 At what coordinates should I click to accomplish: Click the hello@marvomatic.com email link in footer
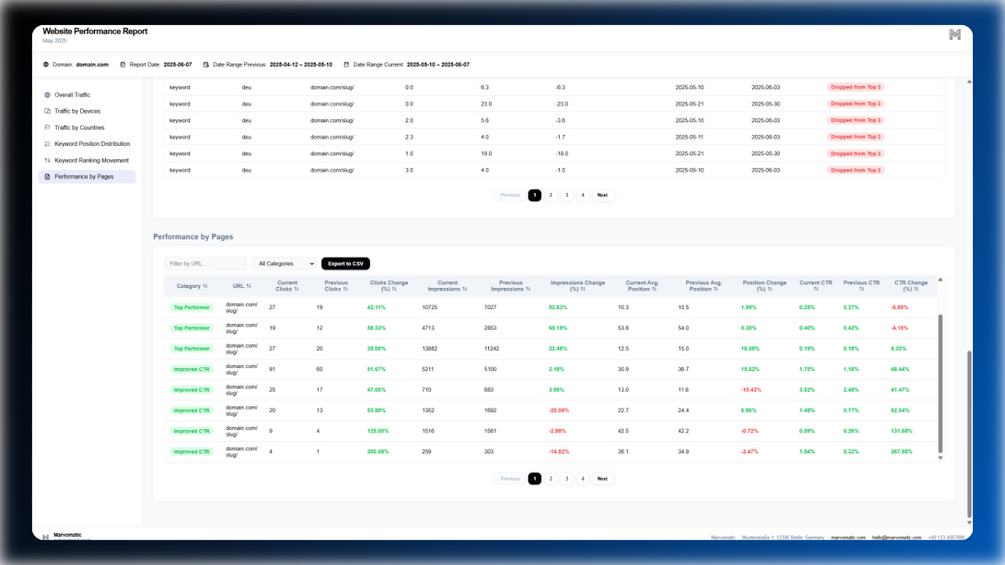[896, 537]
